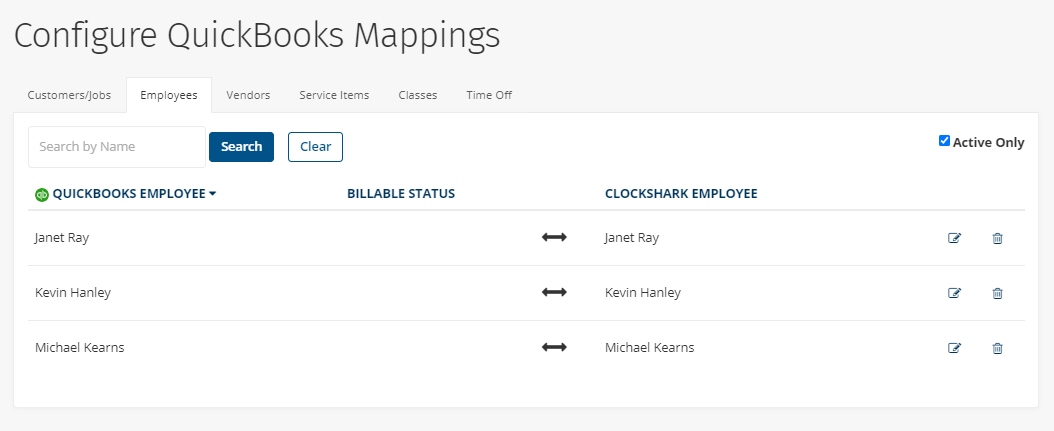Open the Vendors tab
This screenshot has height=431, width=1054.
pos(248,95)
